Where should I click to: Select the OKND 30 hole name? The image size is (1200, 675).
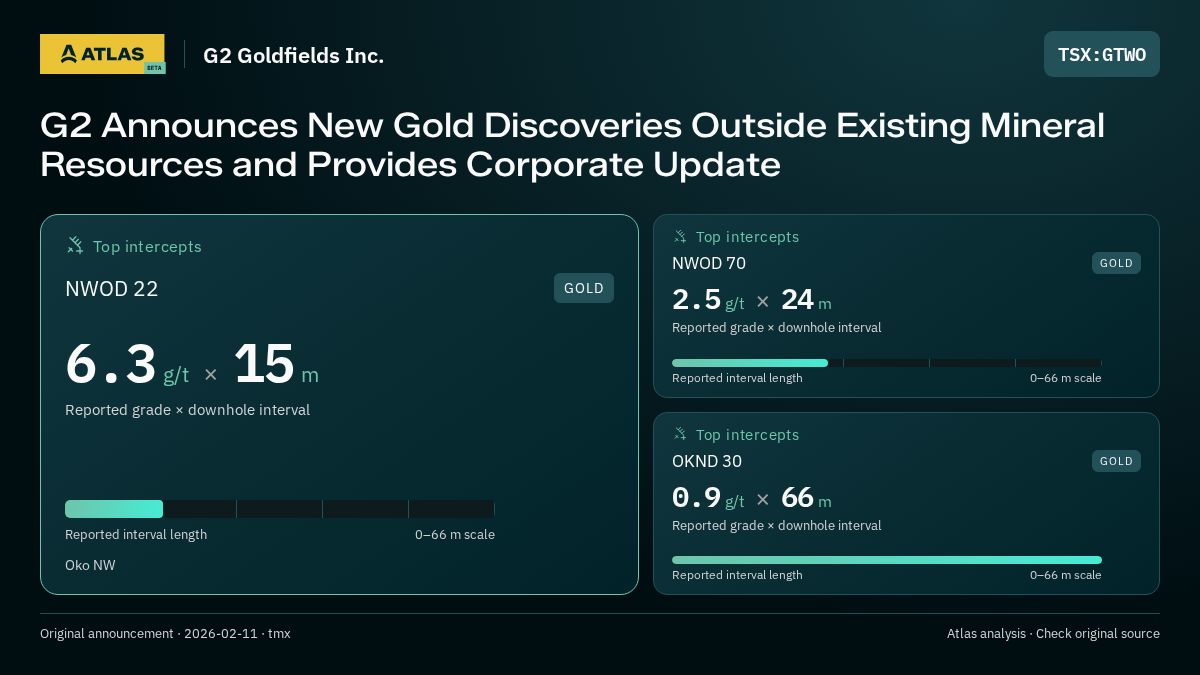(x=707, y=461)
